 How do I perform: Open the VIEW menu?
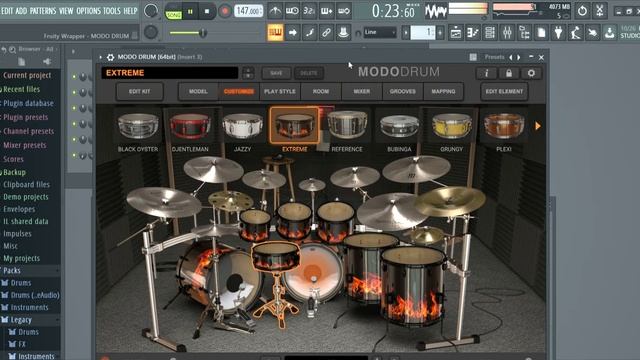[66, 11]
